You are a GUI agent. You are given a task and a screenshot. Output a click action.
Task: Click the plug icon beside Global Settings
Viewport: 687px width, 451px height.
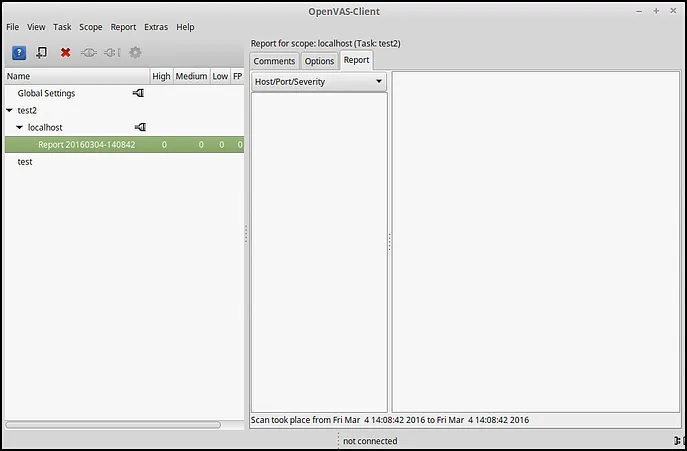pyautogui.click(x=138, y=93)
